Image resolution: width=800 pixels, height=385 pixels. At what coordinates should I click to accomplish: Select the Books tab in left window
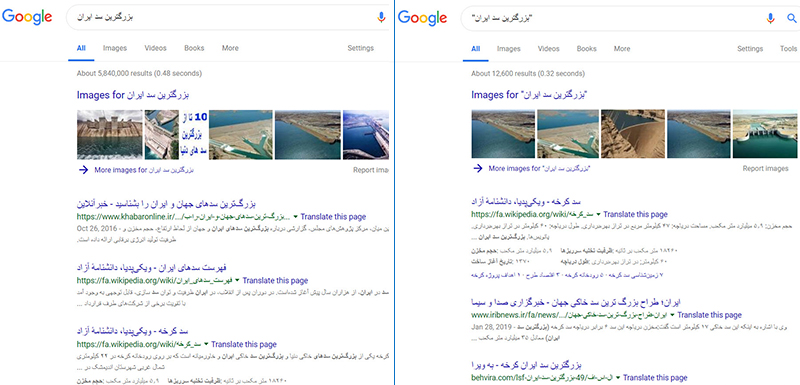[194, 48]
